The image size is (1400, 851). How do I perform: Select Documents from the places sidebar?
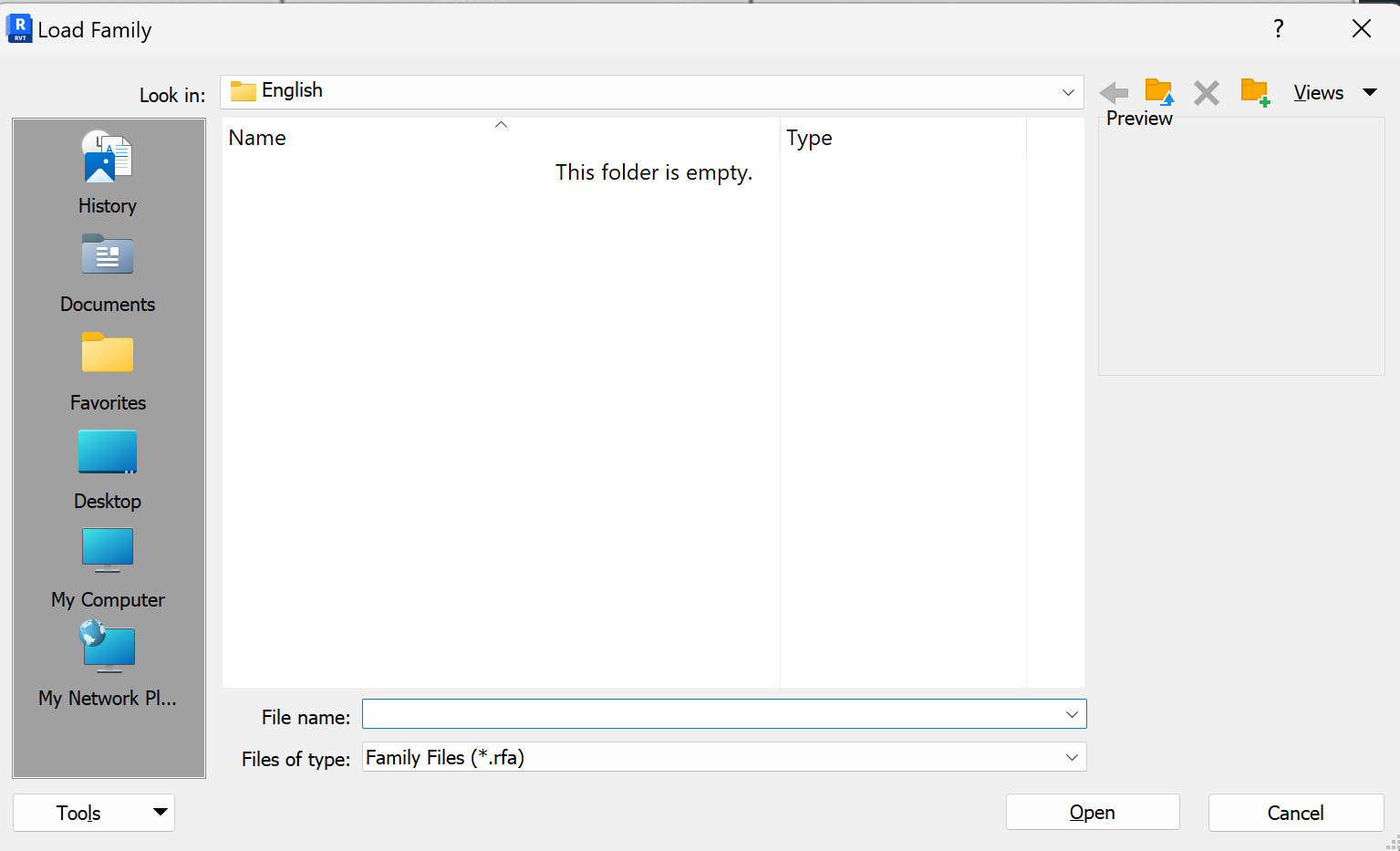pos(107,272)
